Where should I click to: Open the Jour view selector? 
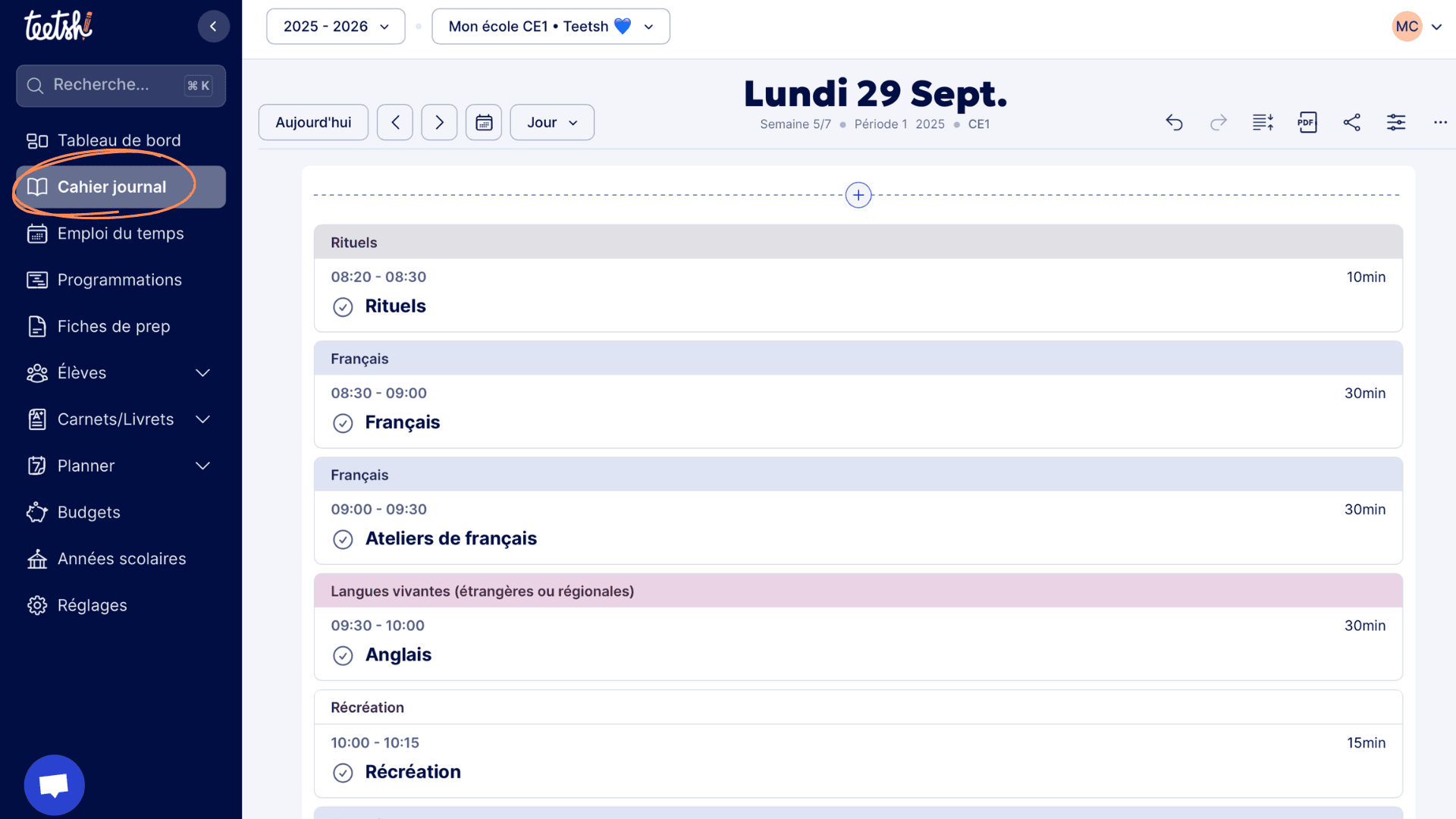551,123
